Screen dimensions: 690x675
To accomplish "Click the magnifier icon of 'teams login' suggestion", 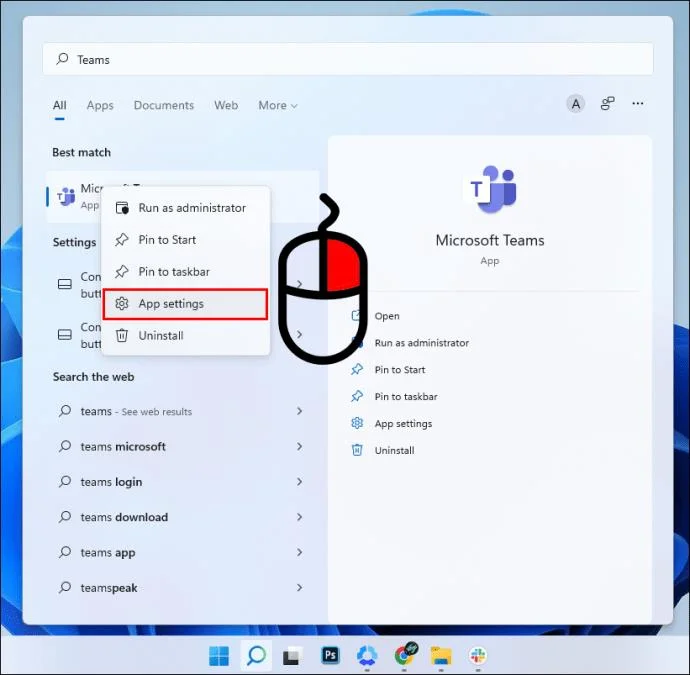I will (x=65, y=481).
